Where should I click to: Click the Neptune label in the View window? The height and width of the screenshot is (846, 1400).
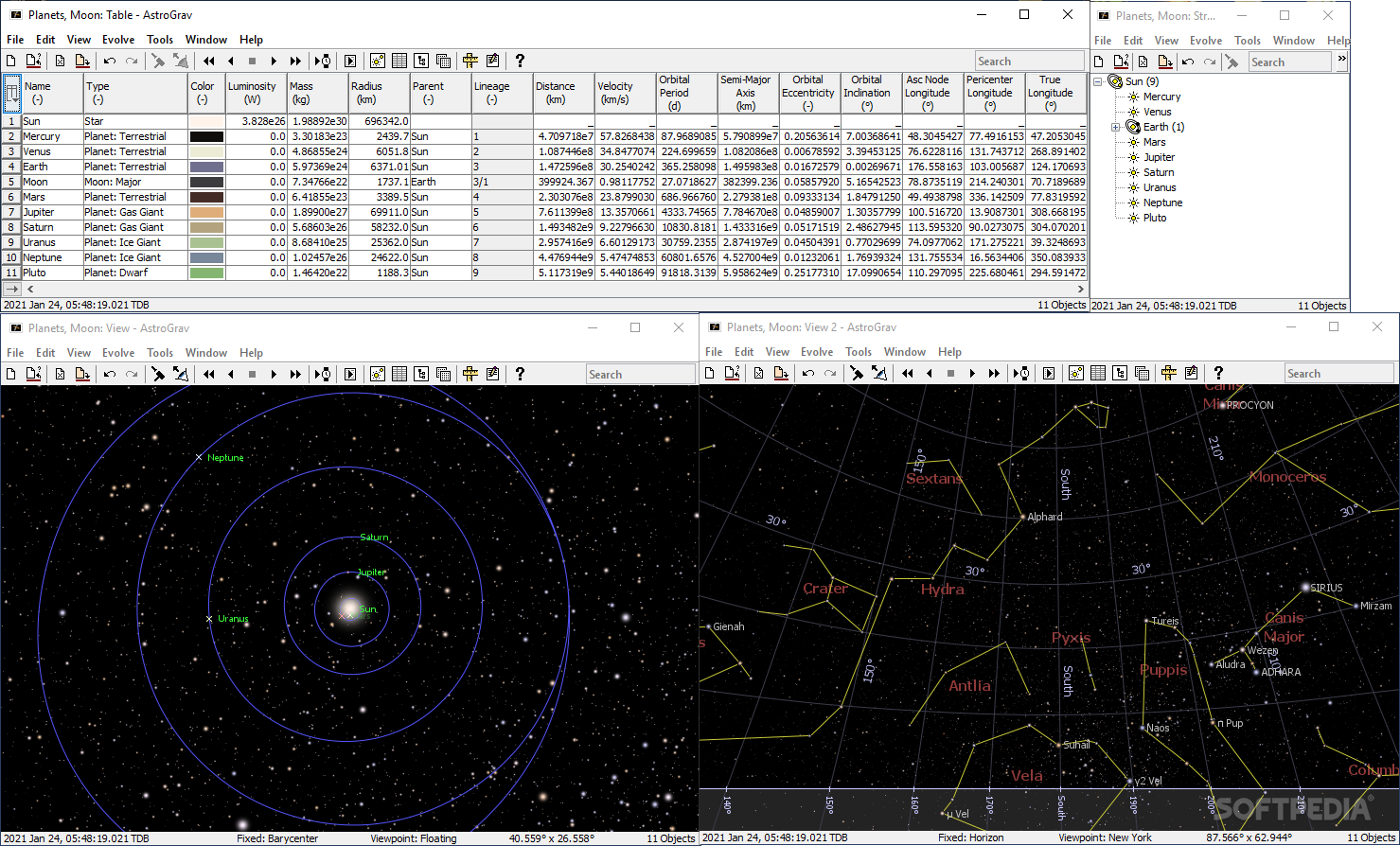point(225,458)
